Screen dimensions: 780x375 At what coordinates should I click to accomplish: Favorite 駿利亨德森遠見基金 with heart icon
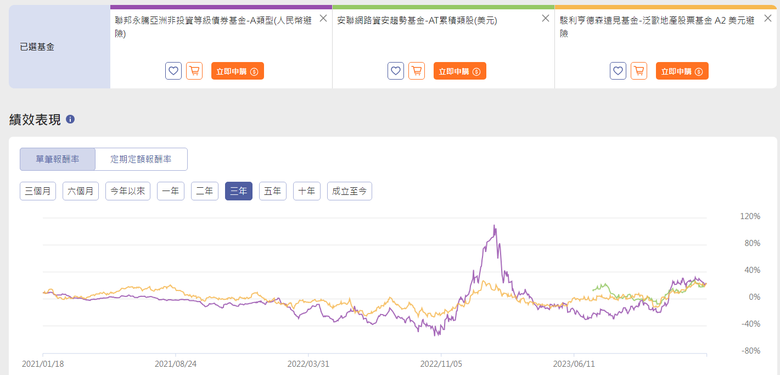(618, 71)
